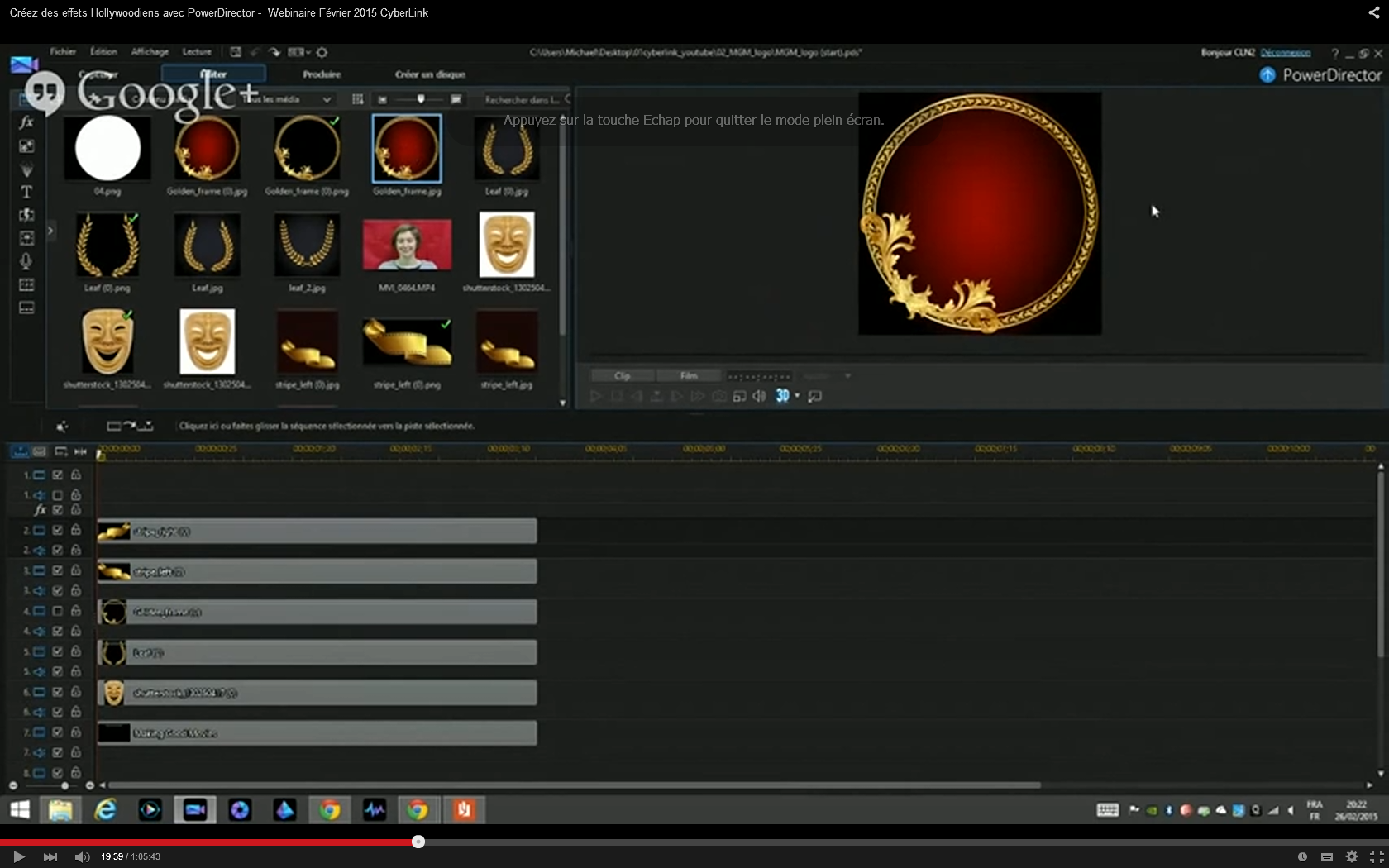Image resolution: width=1389 pixels, height=868 pixels.
Task: Switch preview to Film mode
Action: tap(689, 376)
